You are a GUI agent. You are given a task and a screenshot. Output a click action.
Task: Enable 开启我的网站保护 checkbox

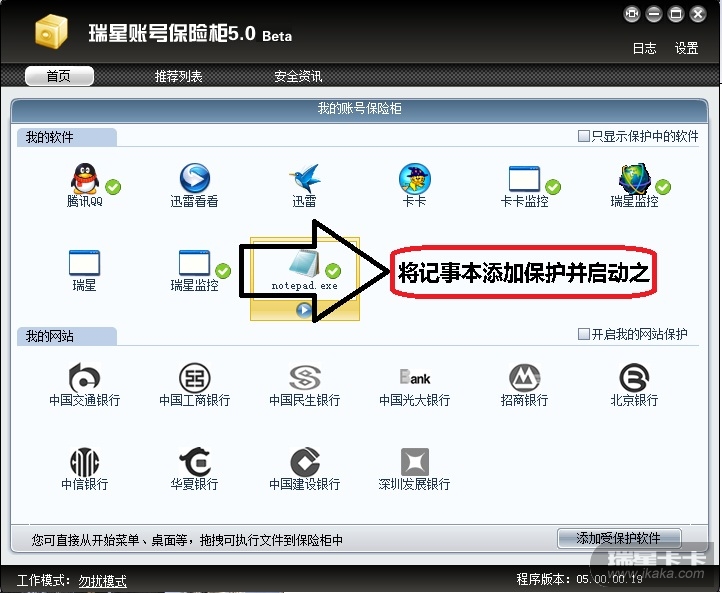(583, 334)
